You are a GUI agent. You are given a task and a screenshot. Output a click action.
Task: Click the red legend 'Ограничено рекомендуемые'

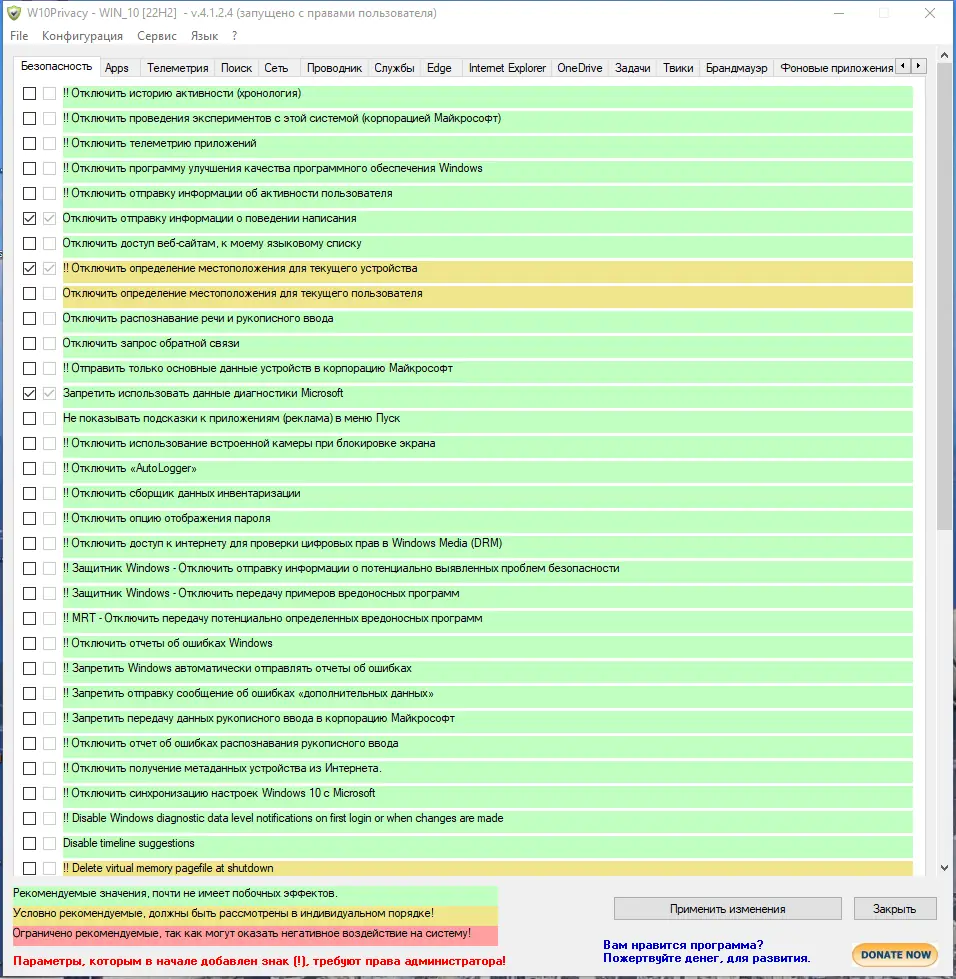tap(255, 933)
